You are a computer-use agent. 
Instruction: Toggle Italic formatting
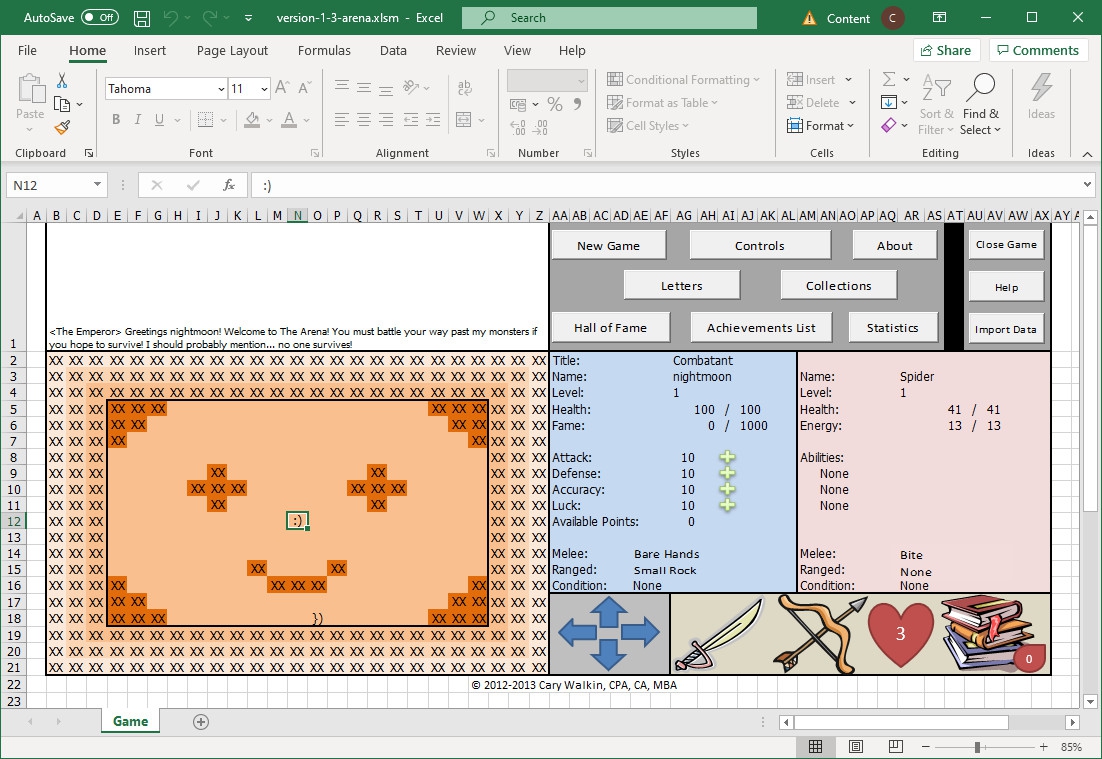(x=137, y=120)
